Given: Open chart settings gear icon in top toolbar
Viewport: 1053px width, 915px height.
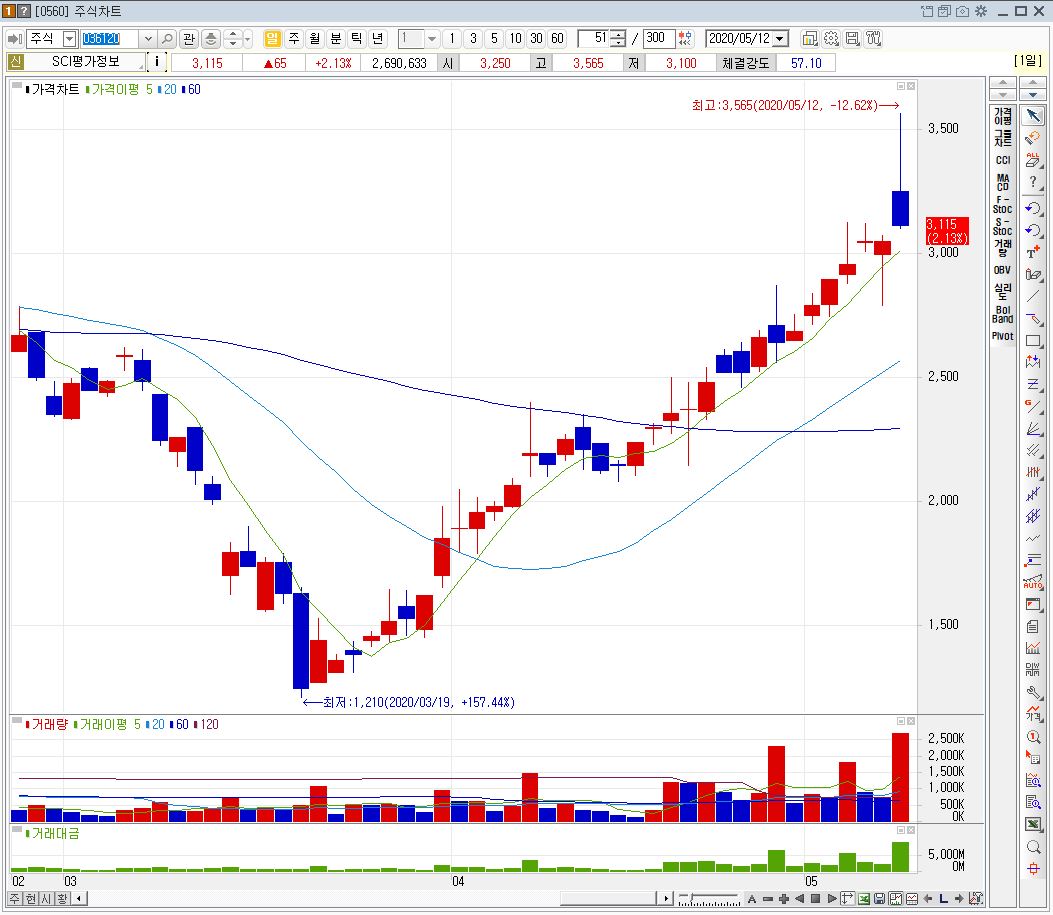Looking at the screenshot, I should pyautogui.click(x=831, y=39).
